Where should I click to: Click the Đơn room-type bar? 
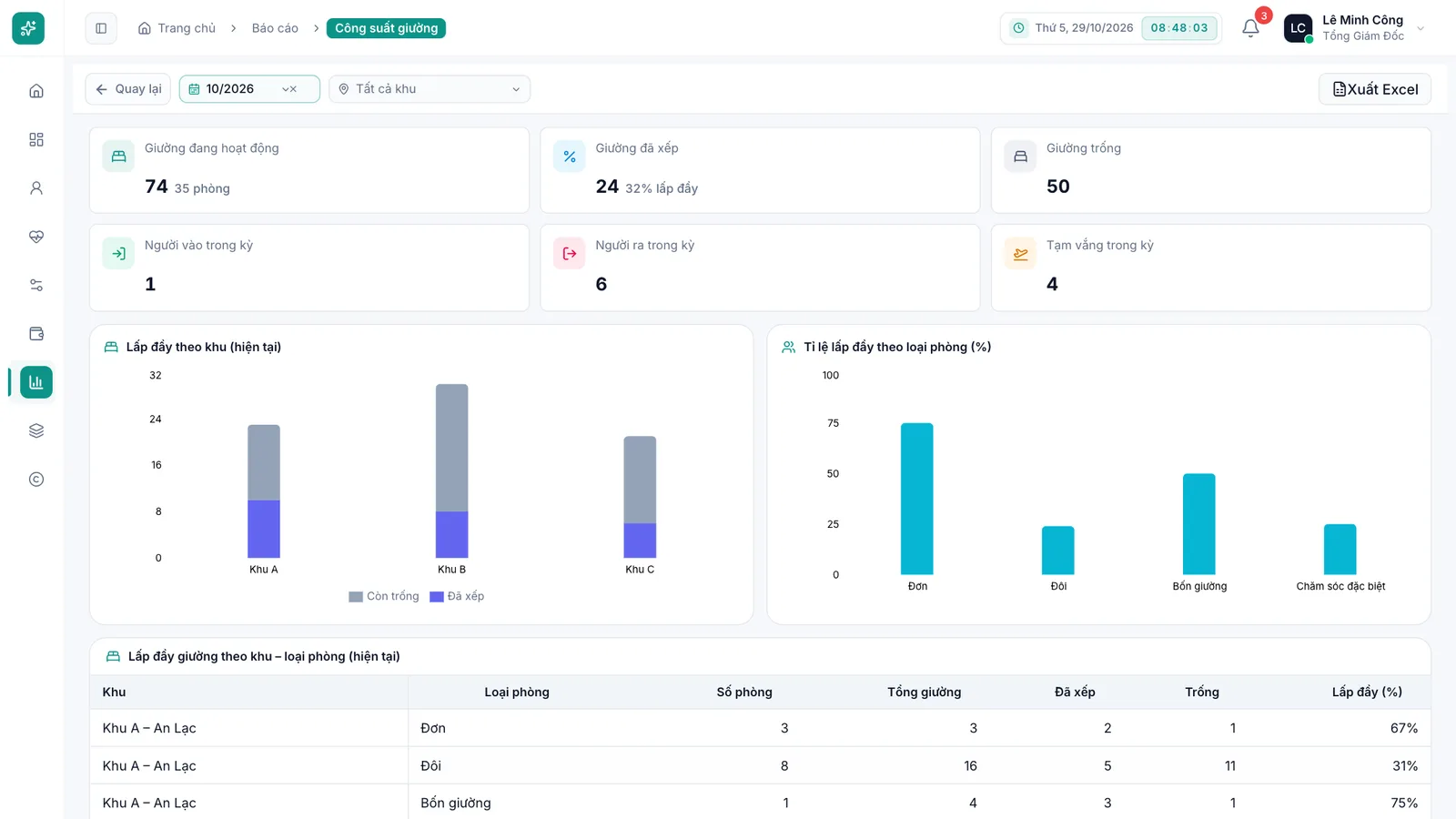click(x=917, y=499)
